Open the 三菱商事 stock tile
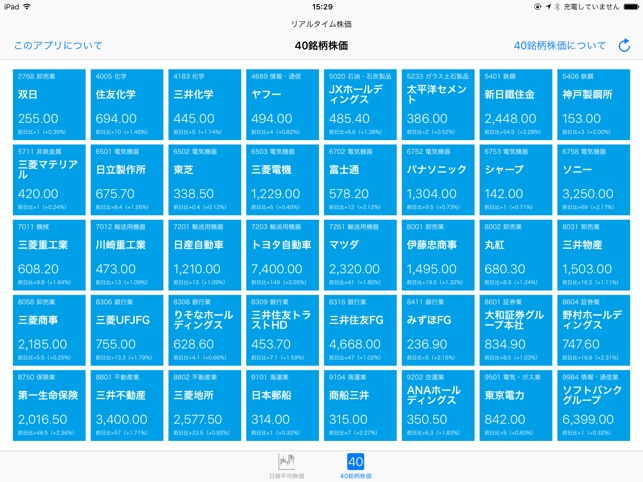This screenshot has width=643, height=482. [49, 330]
